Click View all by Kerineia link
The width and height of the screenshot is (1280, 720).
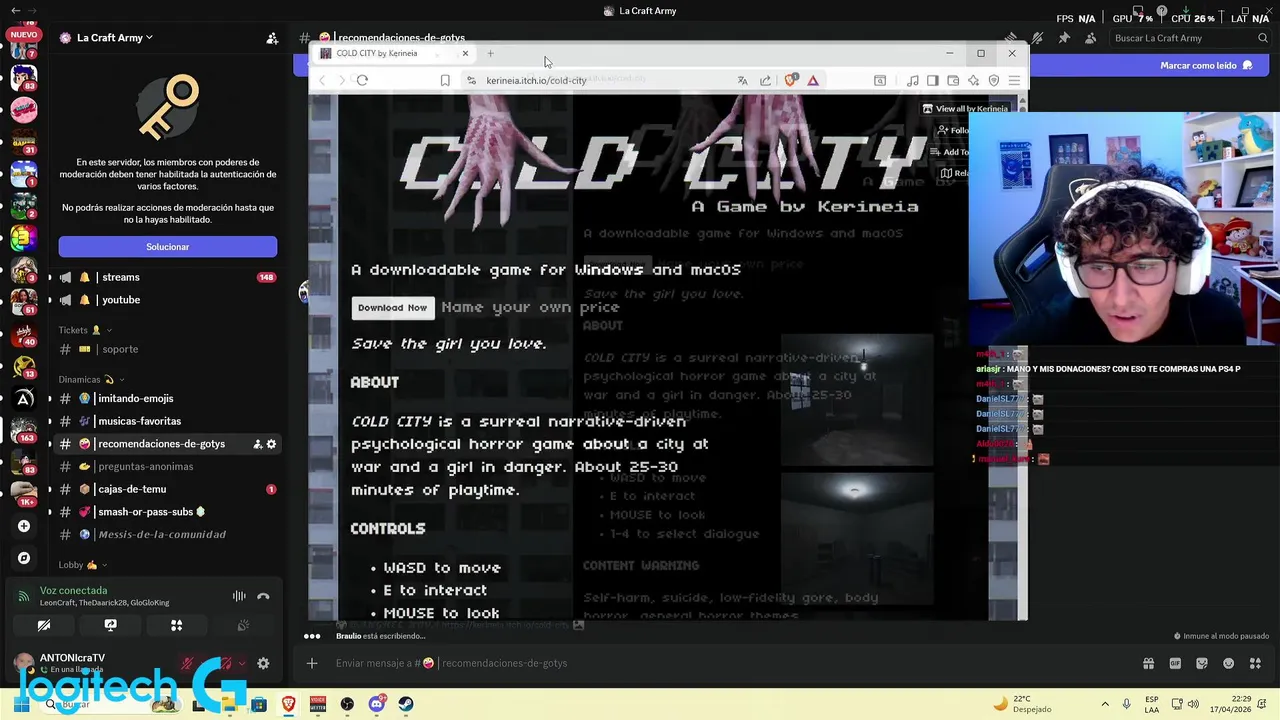(964, 108)
